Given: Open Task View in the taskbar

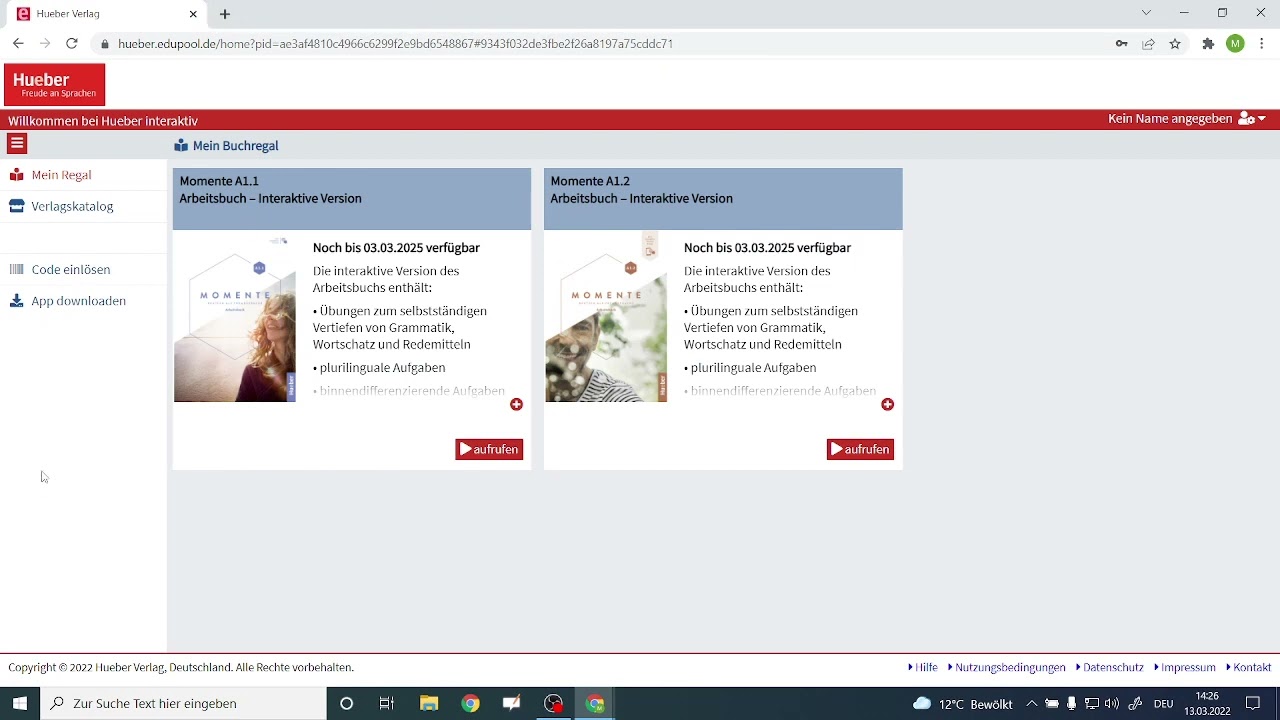Looking at the screenshot, I should [x=387, y=704].
